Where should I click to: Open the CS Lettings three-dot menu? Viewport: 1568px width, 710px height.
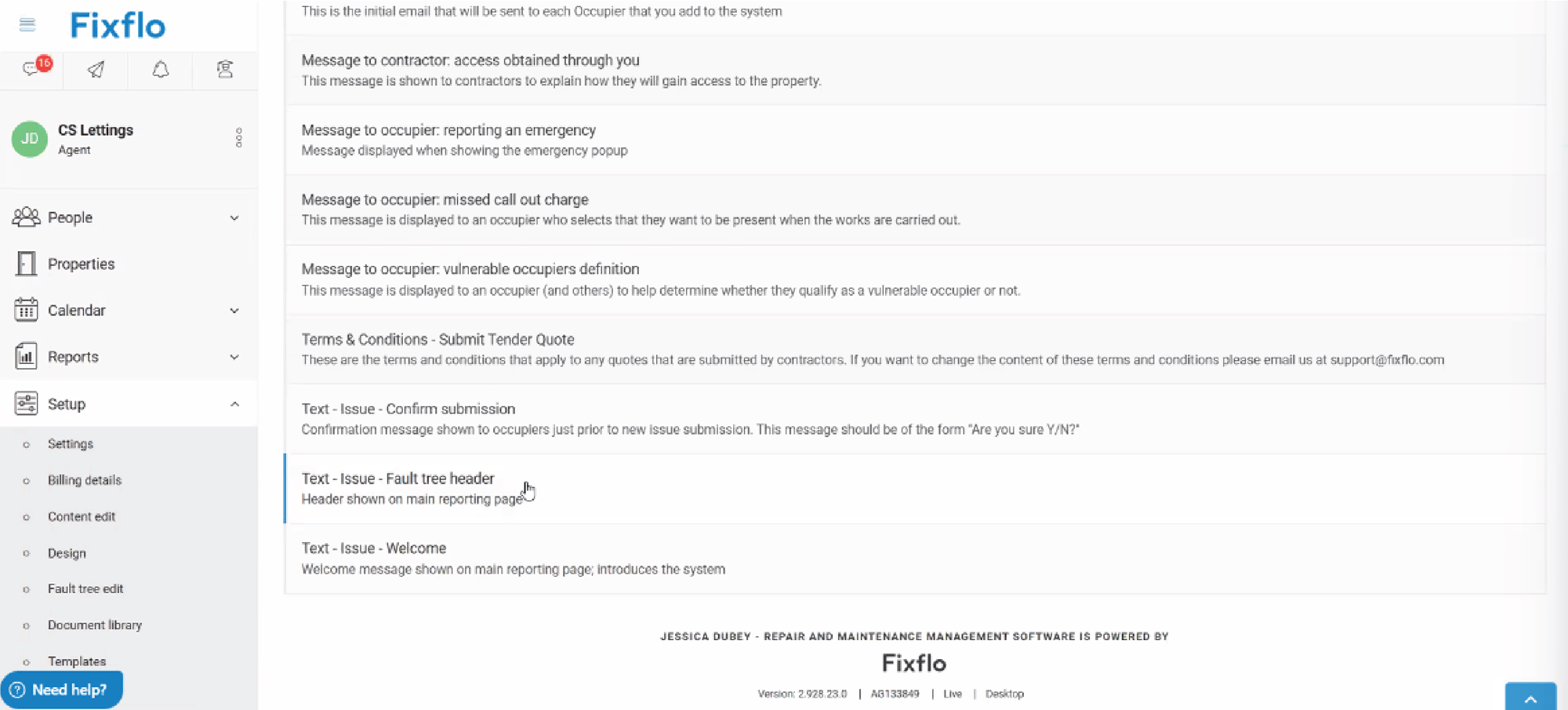click(238, 138)
